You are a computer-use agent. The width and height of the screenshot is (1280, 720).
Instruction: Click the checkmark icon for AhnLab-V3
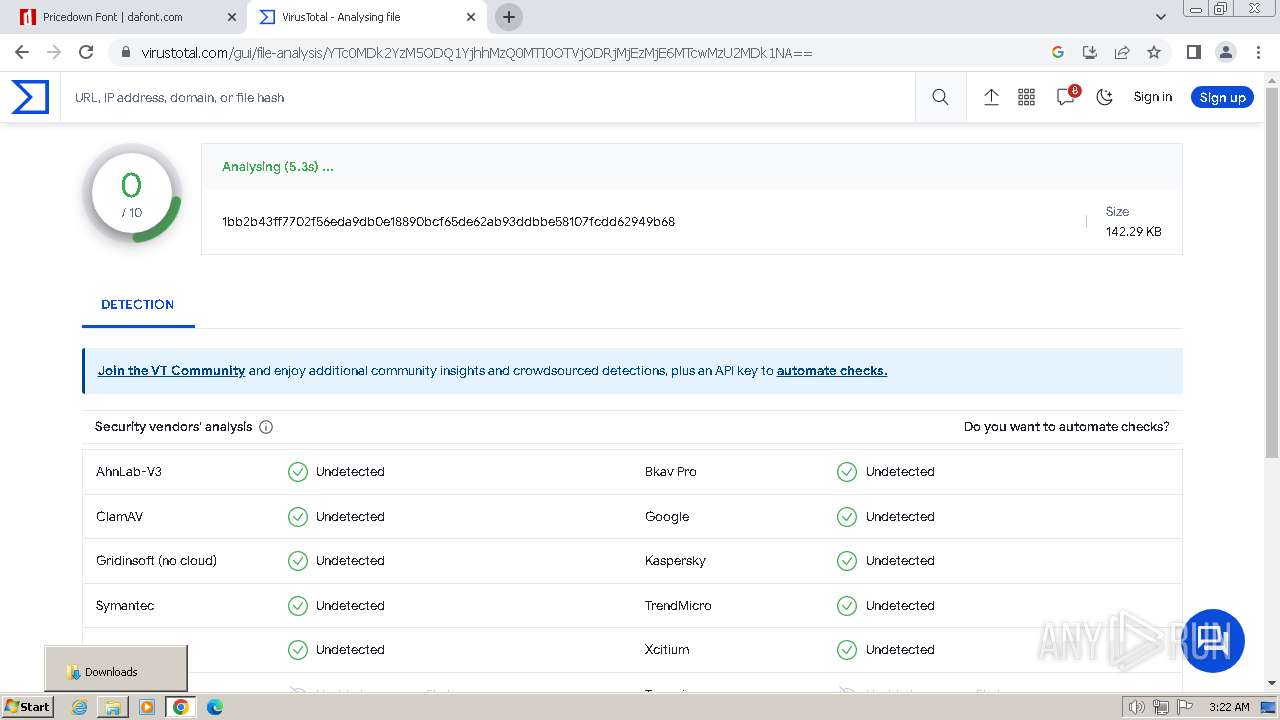[x=298, y=472]
